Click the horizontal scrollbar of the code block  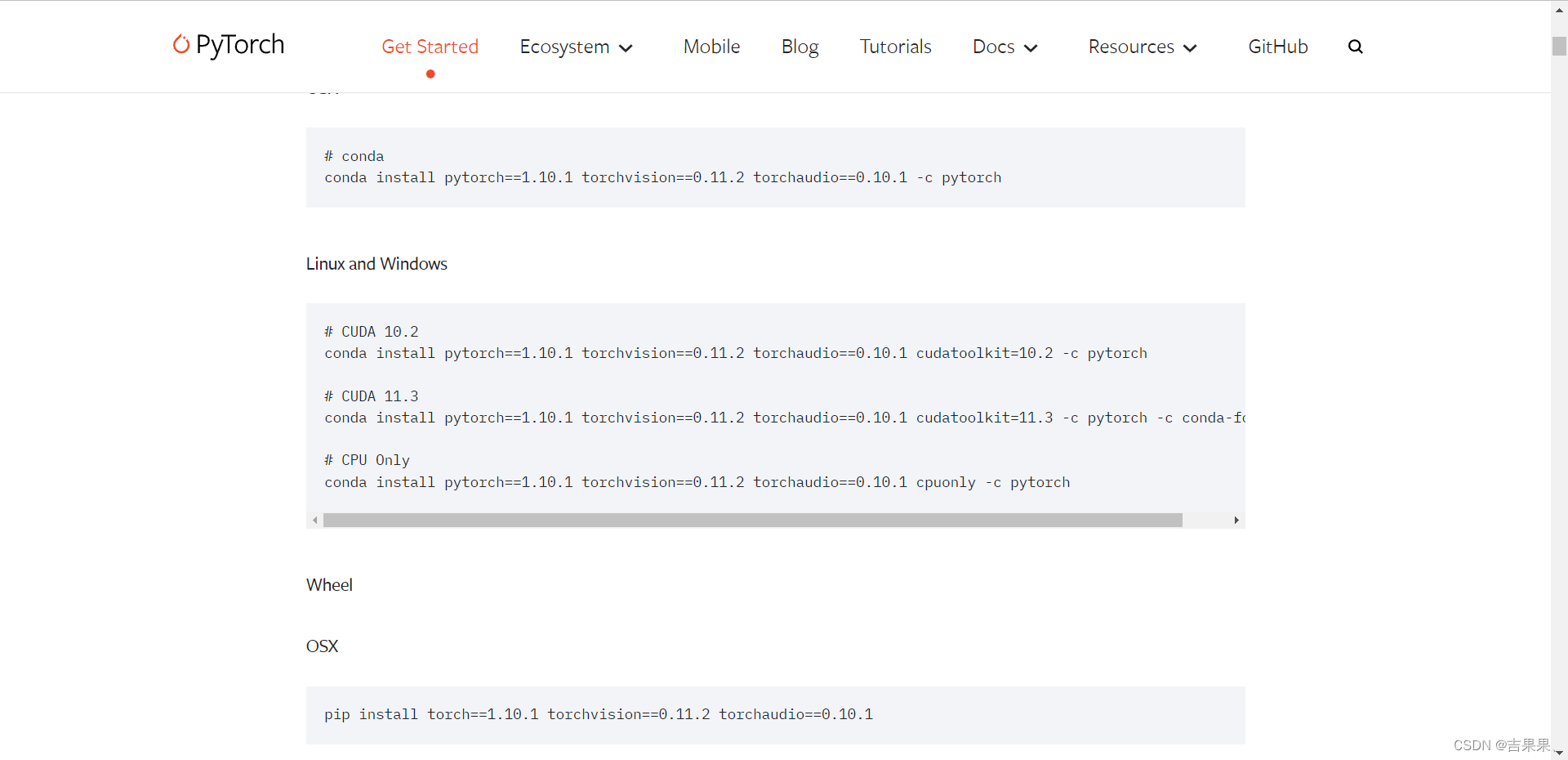click(x=751, y=520)
